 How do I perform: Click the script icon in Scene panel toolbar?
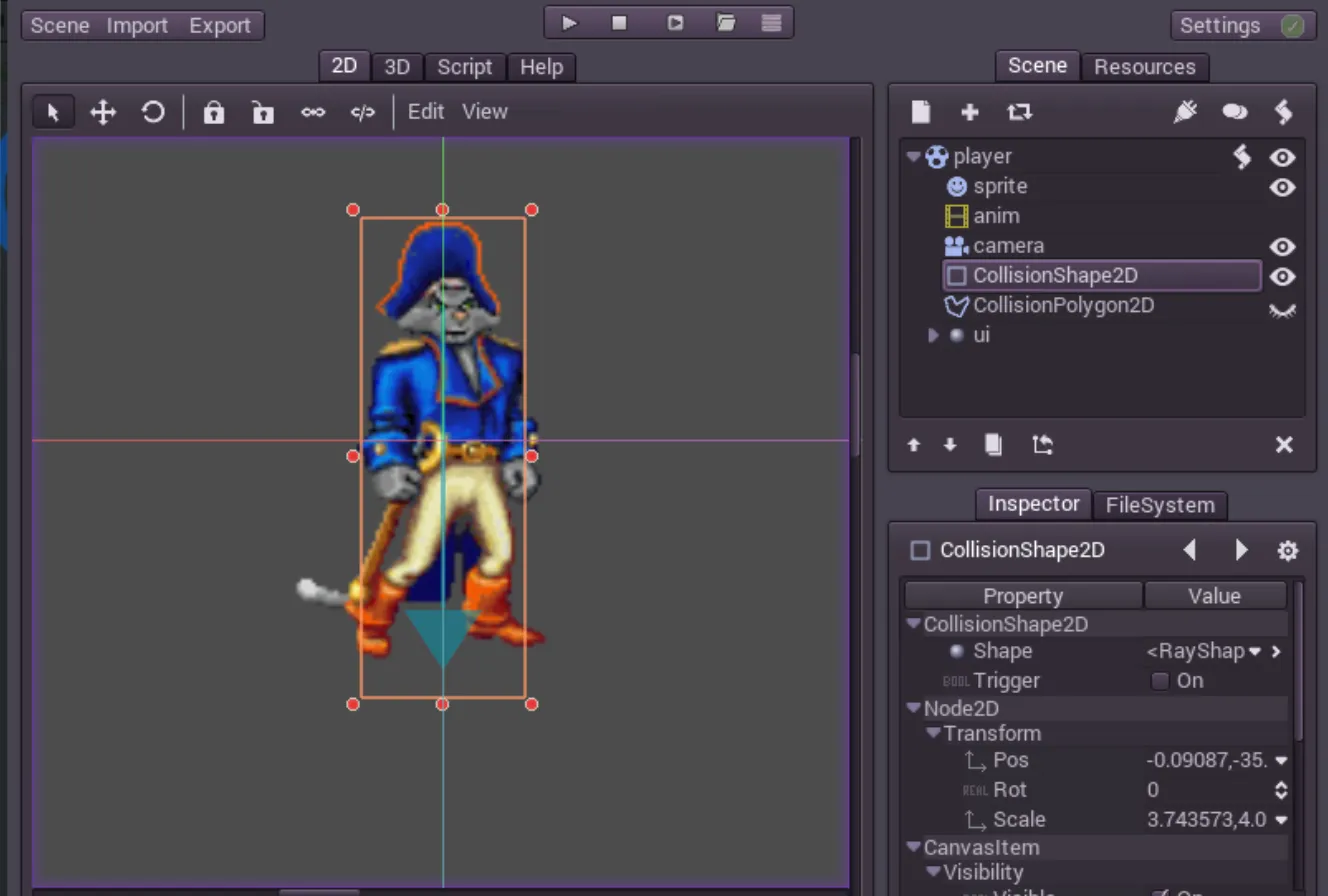coord(1284,112)
